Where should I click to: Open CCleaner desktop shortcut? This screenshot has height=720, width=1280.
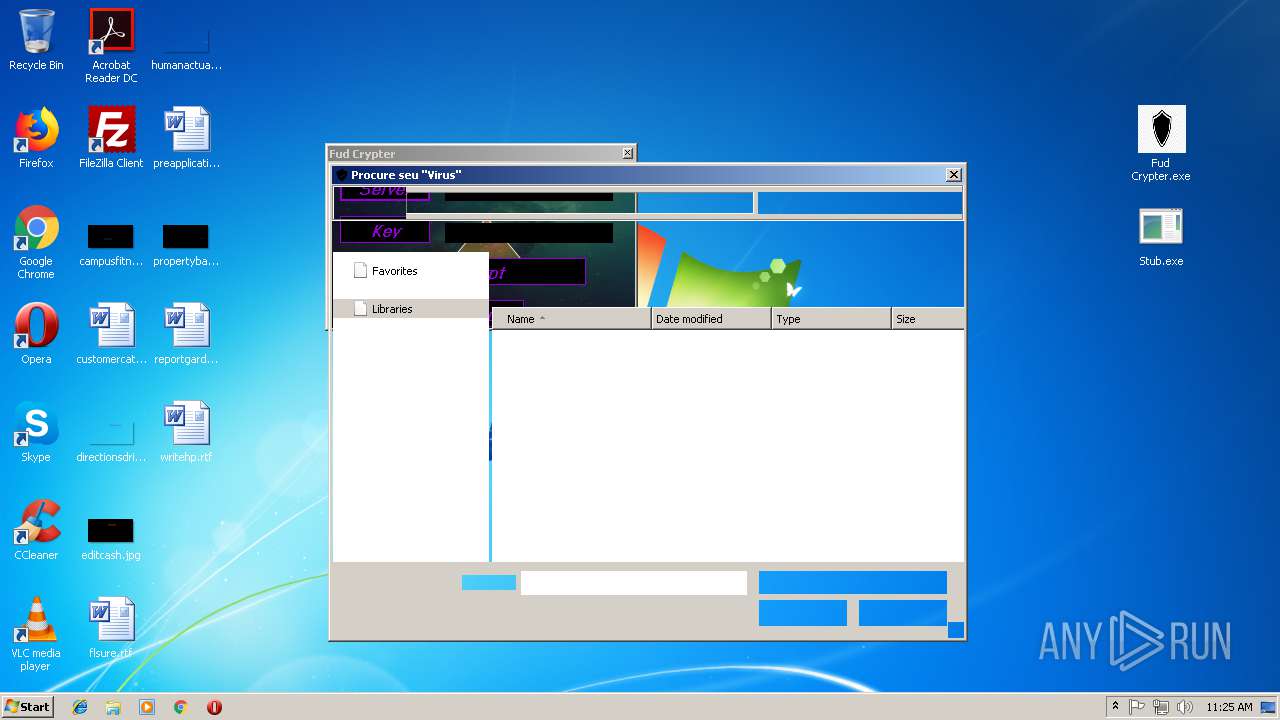coord(36,530)
